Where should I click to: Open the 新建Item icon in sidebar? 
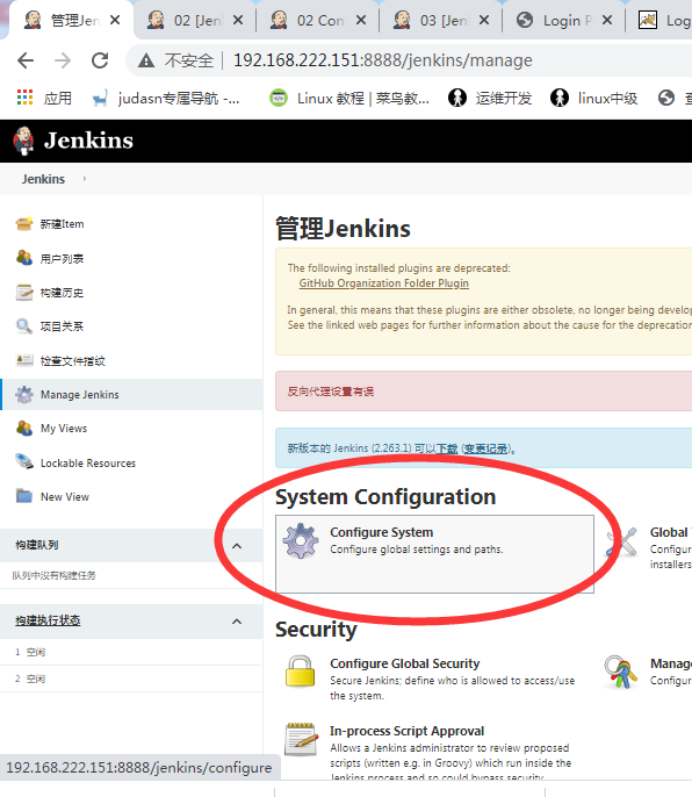tap(24, 224)
